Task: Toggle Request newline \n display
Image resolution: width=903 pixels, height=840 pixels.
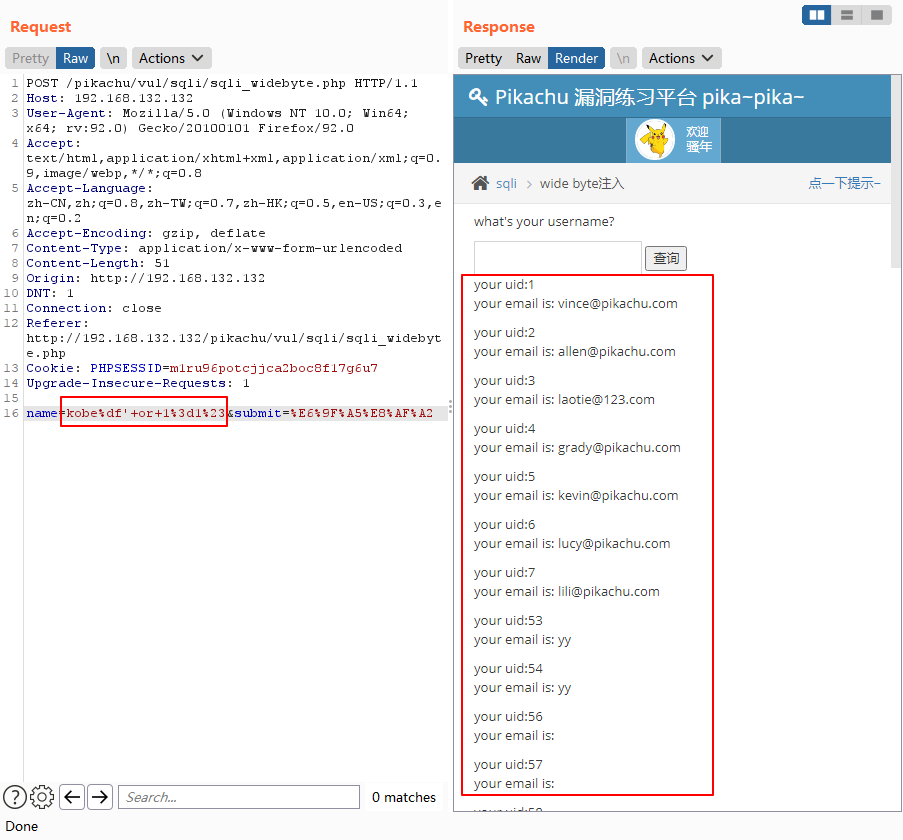Action: pyautogui.click(x=113, y=58)
